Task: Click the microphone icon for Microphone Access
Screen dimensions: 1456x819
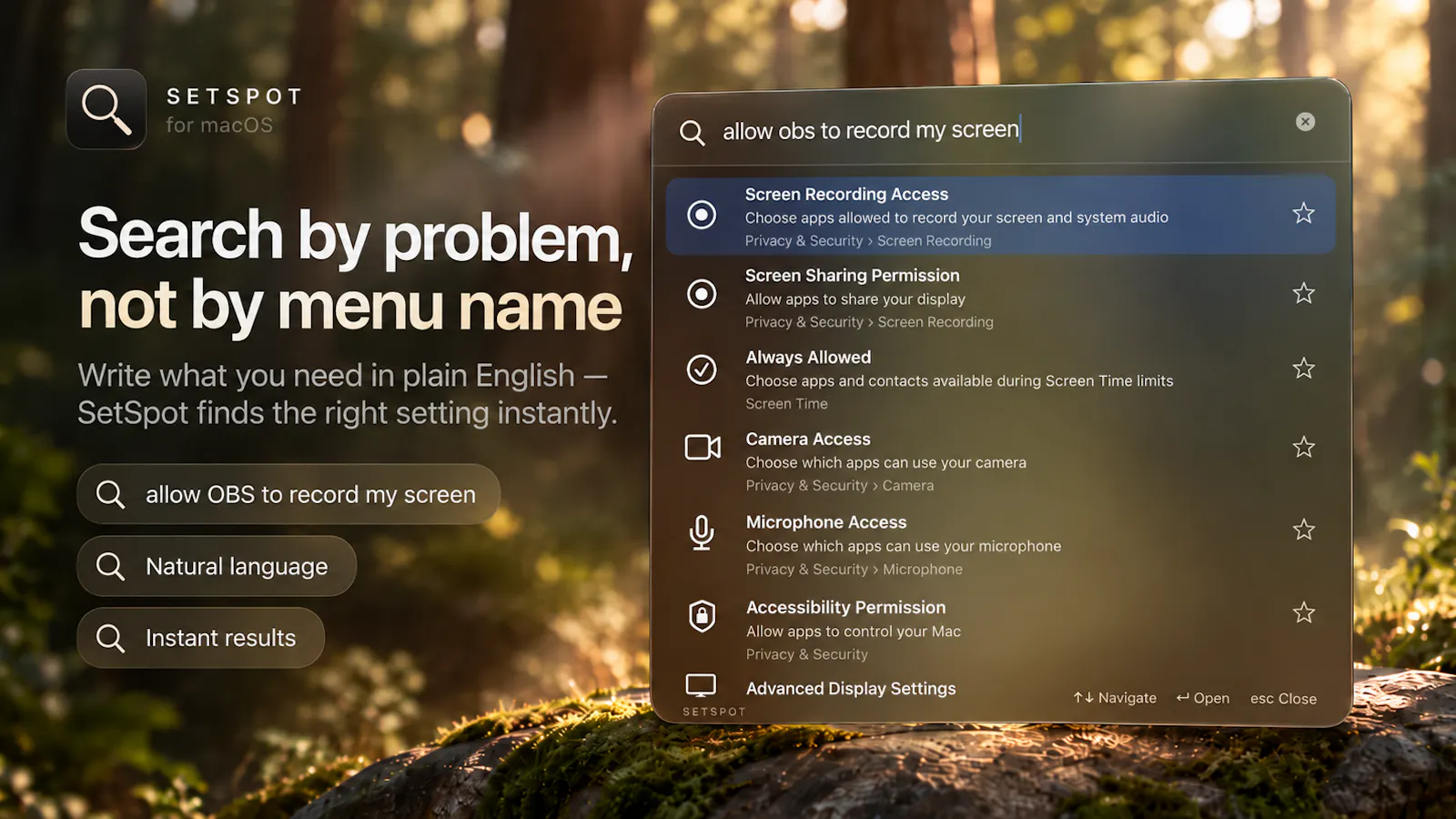Action: pyautogui.click(x=702, y=532)
